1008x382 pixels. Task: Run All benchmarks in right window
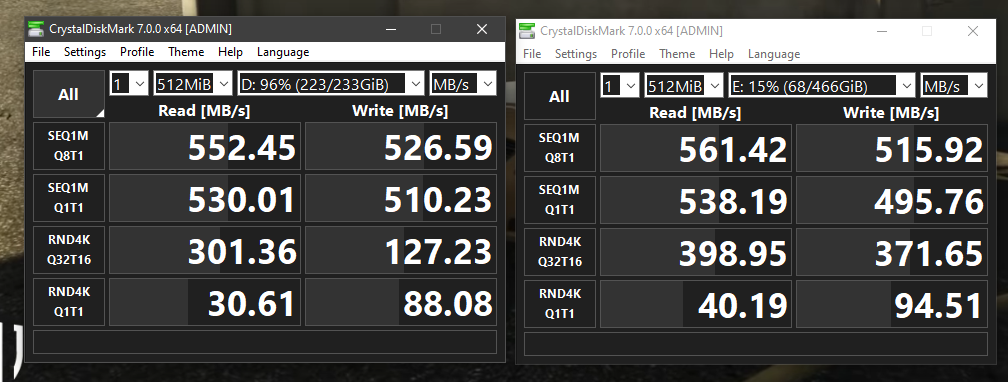tap(560, 96)
